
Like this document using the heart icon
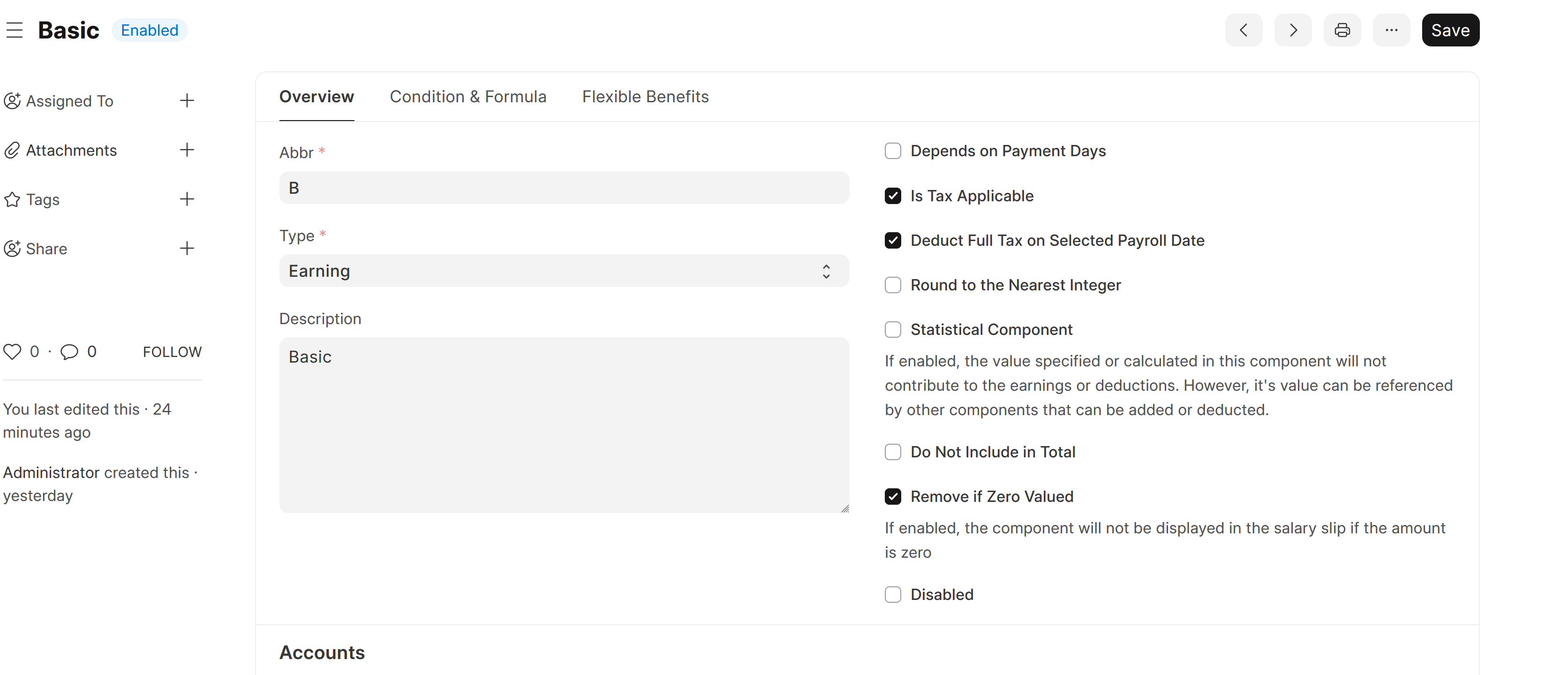[x=13, y=351]
